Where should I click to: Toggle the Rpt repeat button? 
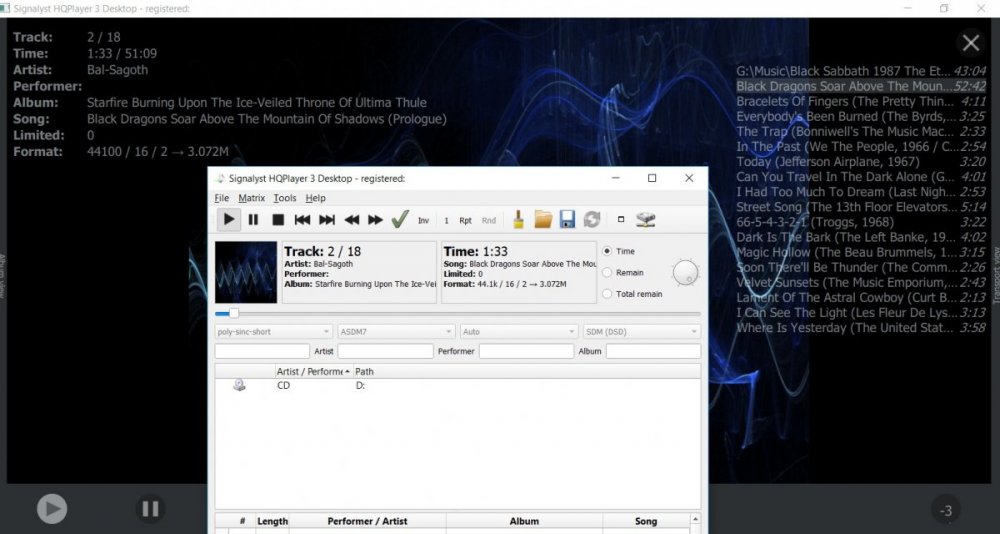(x=466, y=221)
